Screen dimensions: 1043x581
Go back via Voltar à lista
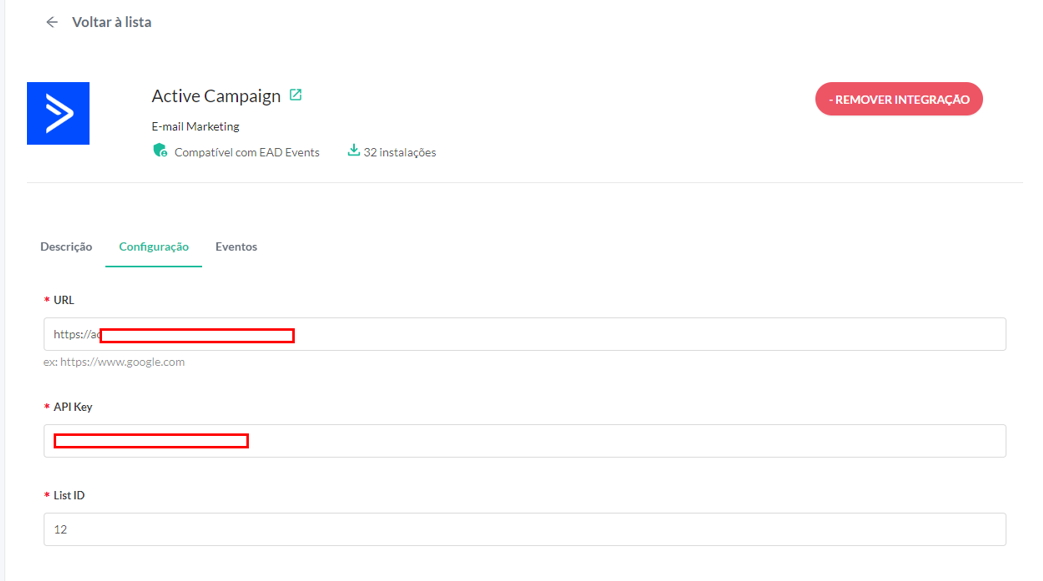click(x=111, y=22)
